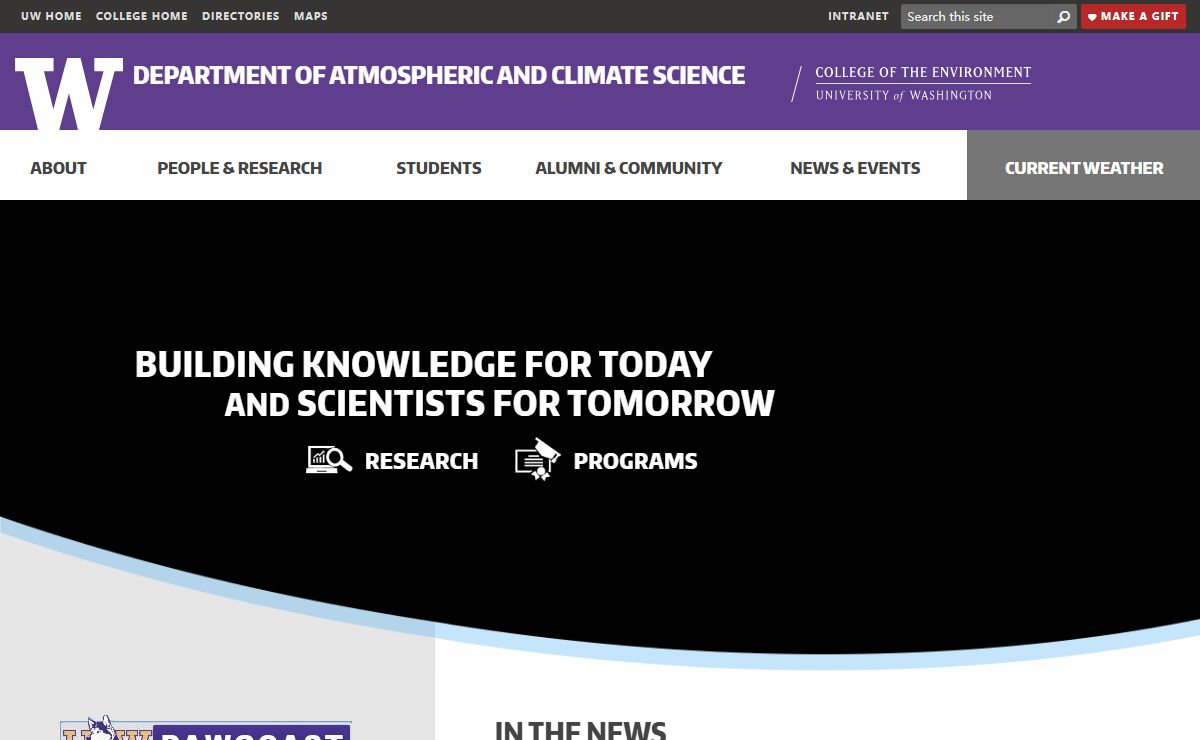This screenshot has width=1200, height=740.
Task: Click the Programs hero link text
Action: point(635,461)
